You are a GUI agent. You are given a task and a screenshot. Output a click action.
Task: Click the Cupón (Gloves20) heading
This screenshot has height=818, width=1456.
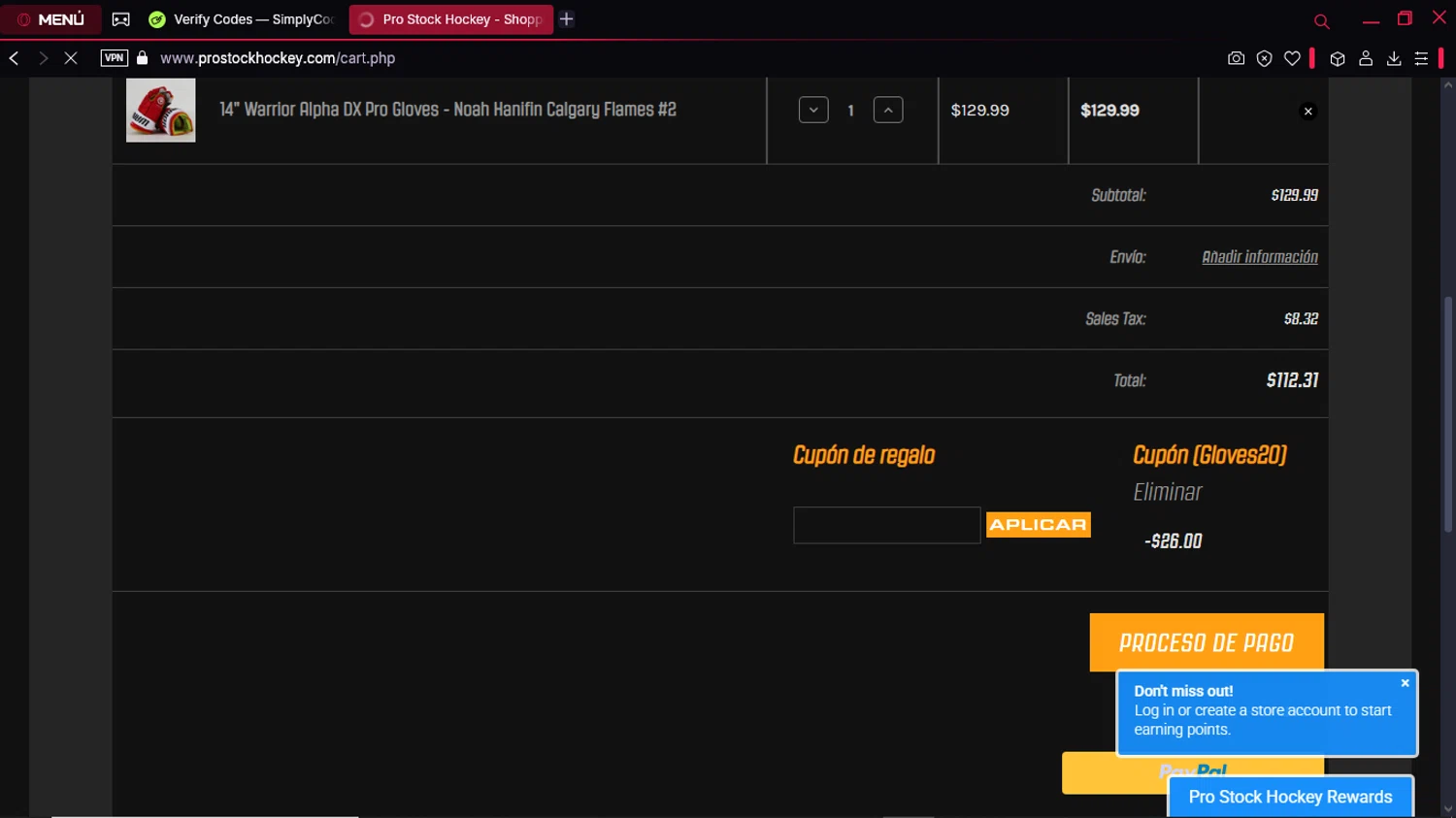(1209, 455)
